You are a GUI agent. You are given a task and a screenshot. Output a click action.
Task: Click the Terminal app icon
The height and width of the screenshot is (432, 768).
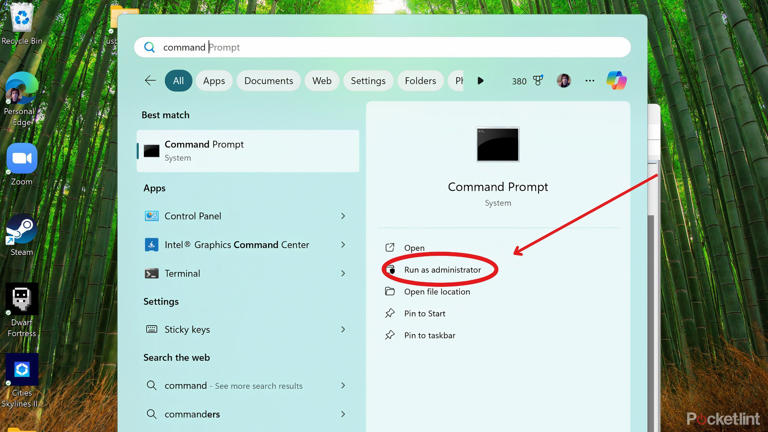[151, 273]
